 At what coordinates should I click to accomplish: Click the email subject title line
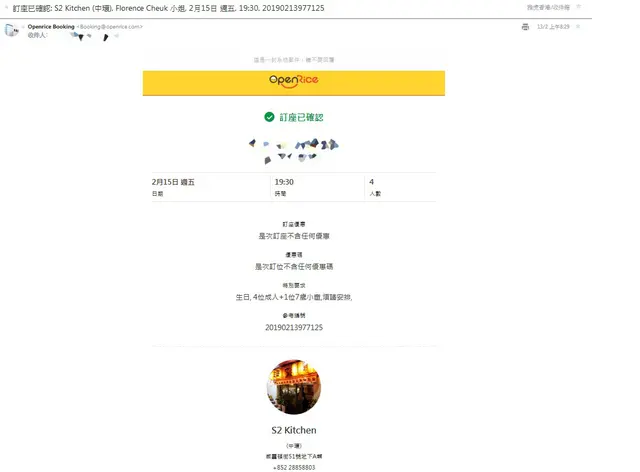click(x=169, y=8)
